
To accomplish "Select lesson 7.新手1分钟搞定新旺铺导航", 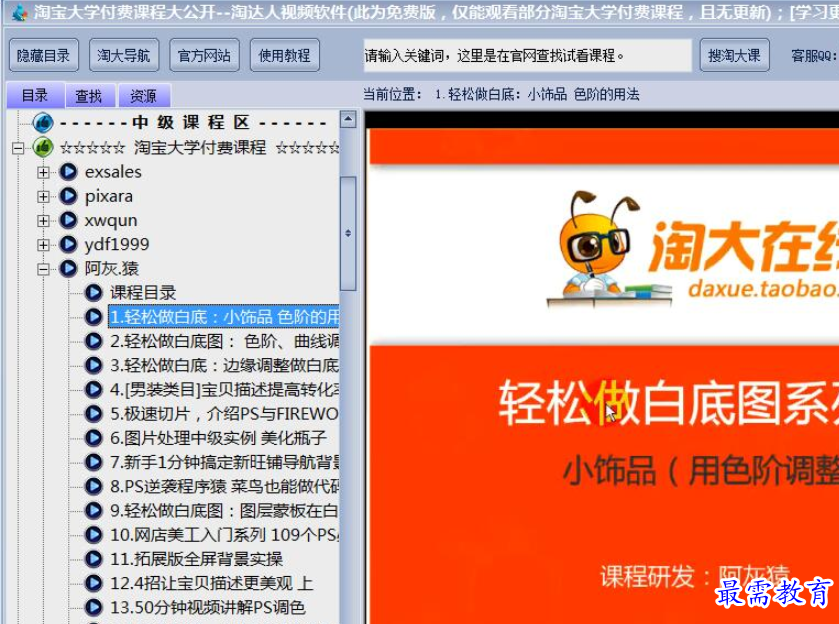I will coord(224,462).
